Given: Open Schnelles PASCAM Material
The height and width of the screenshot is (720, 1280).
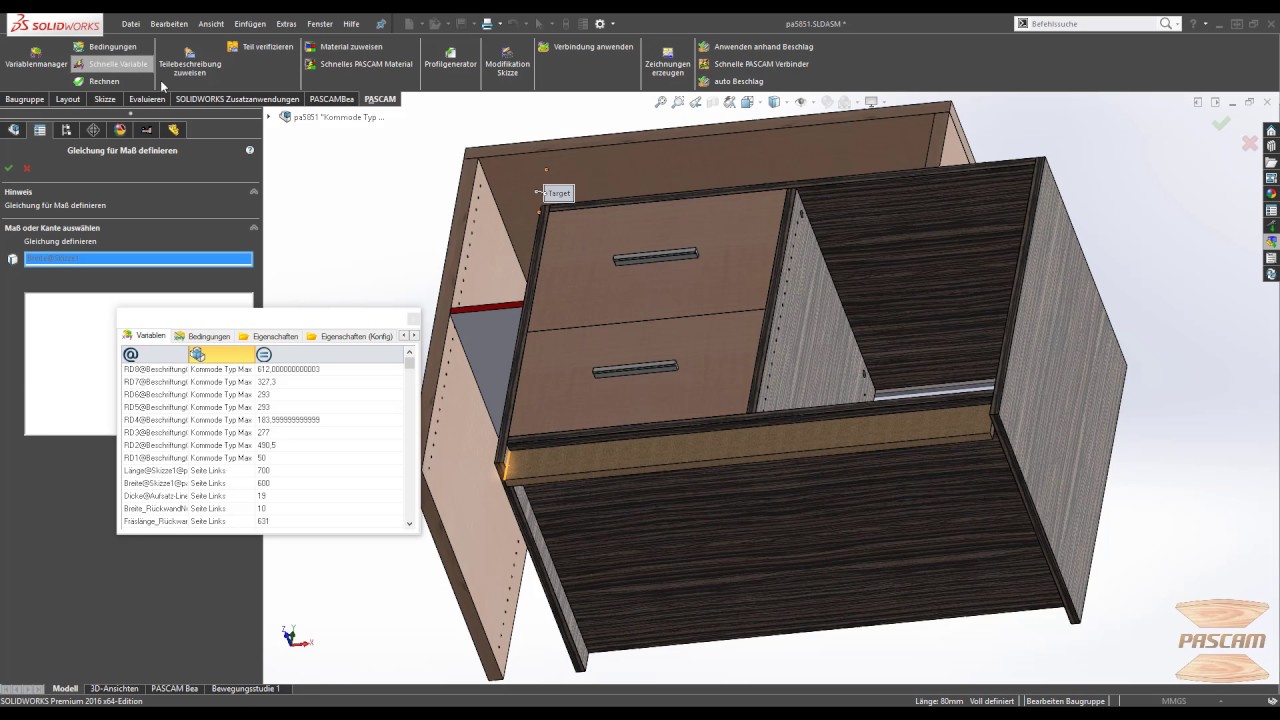Looking at the screenshot, I should 358,64.
